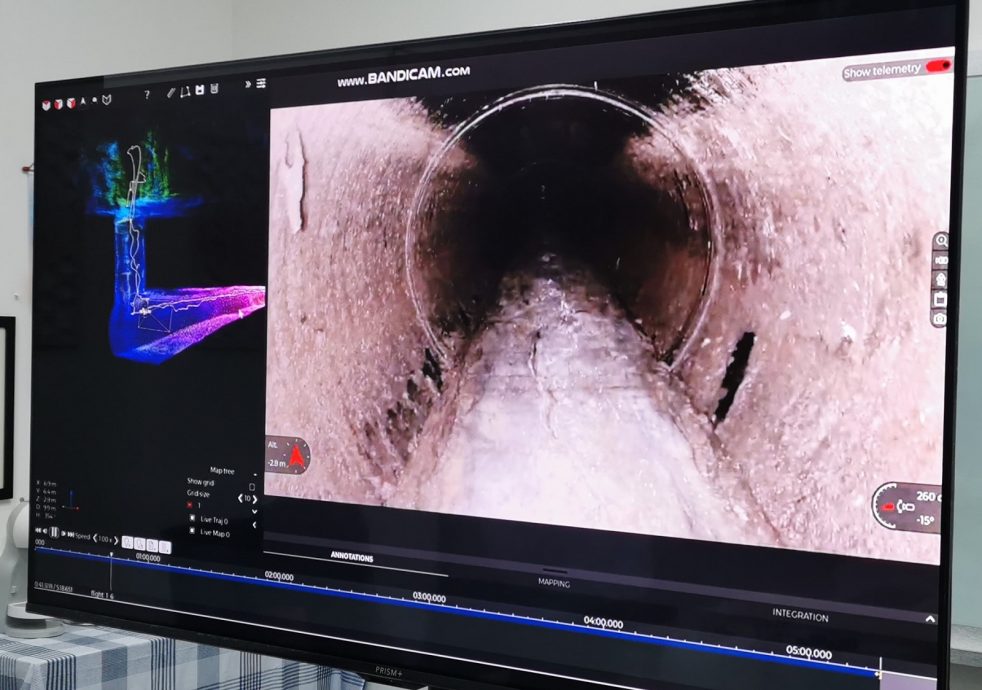Image resolution: width=982 pixels, height=690 pixels.
Task: Switch to the MAPPING tab
Action: [x=553, y=583]
